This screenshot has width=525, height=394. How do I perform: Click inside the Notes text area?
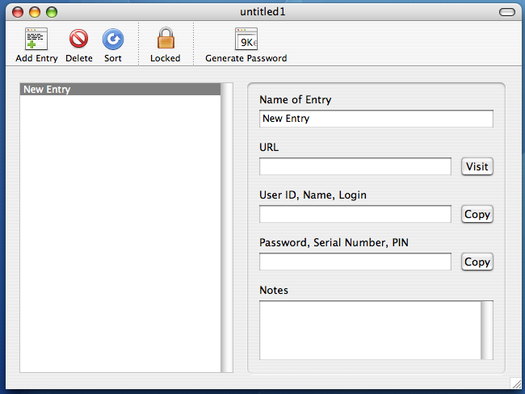(370, 330)
